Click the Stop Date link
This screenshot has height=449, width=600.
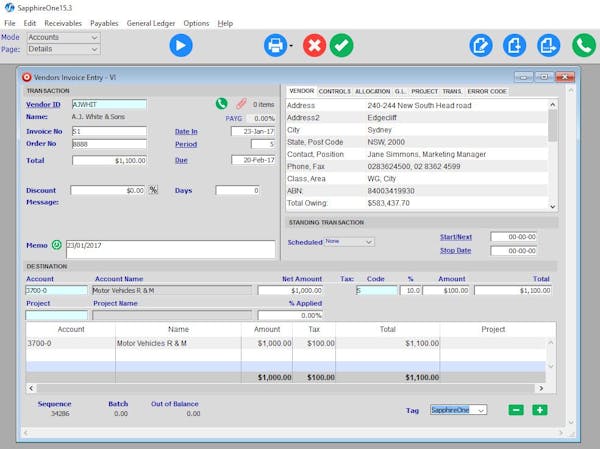455,251
